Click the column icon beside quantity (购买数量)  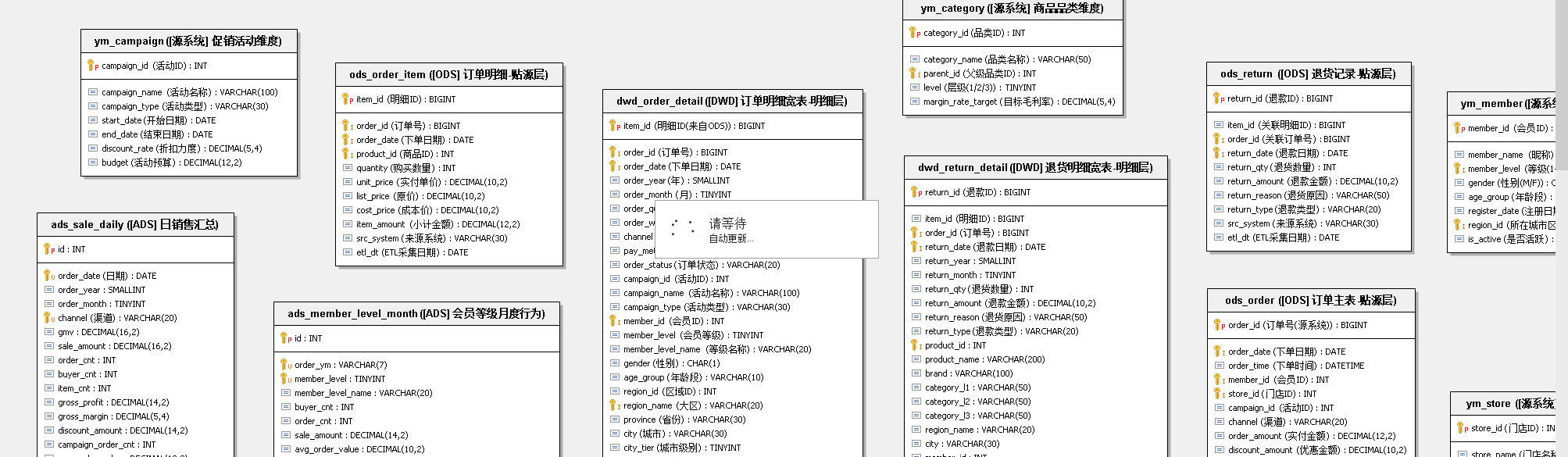click(347, 168)
